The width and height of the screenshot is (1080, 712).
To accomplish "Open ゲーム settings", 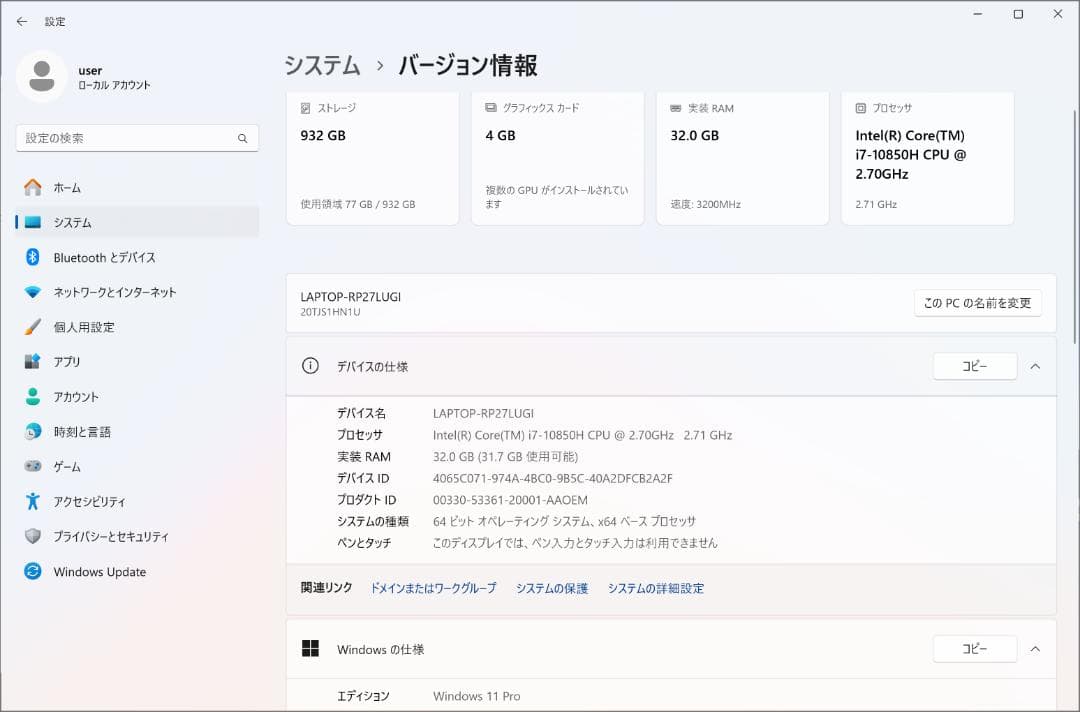I will [72, 466].
